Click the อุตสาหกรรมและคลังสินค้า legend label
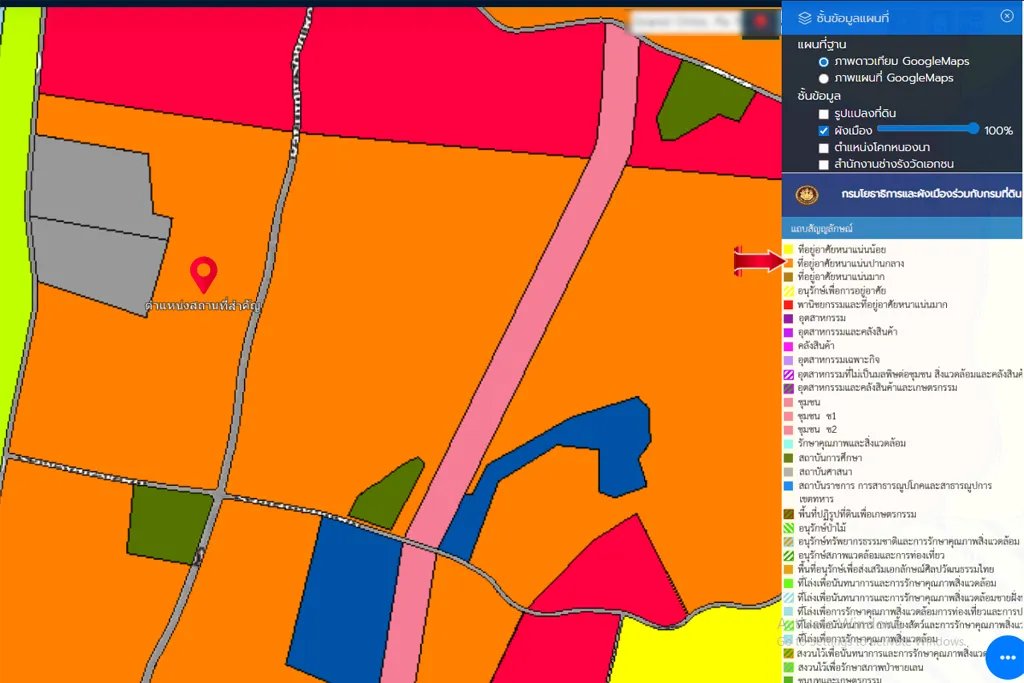 coord(848,332)
